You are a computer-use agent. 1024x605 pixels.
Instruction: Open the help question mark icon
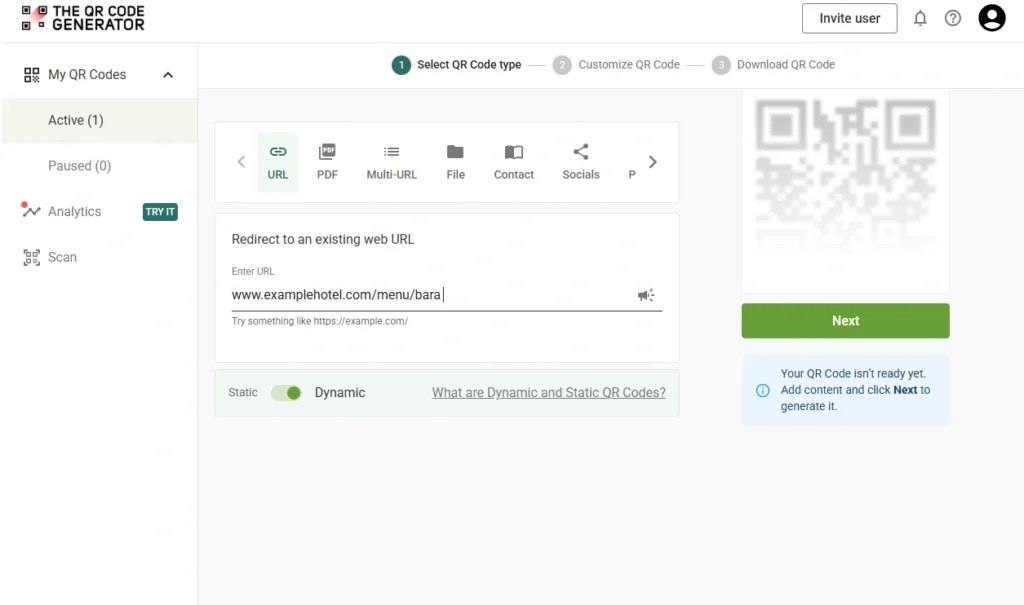point(953,18)
